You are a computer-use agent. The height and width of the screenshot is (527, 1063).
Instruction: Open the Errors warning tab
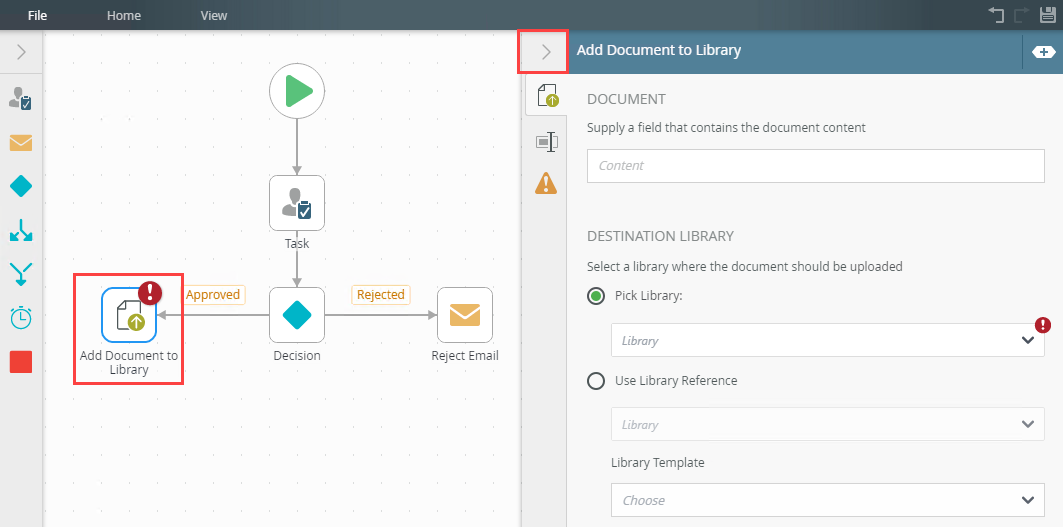click(546, 183)
